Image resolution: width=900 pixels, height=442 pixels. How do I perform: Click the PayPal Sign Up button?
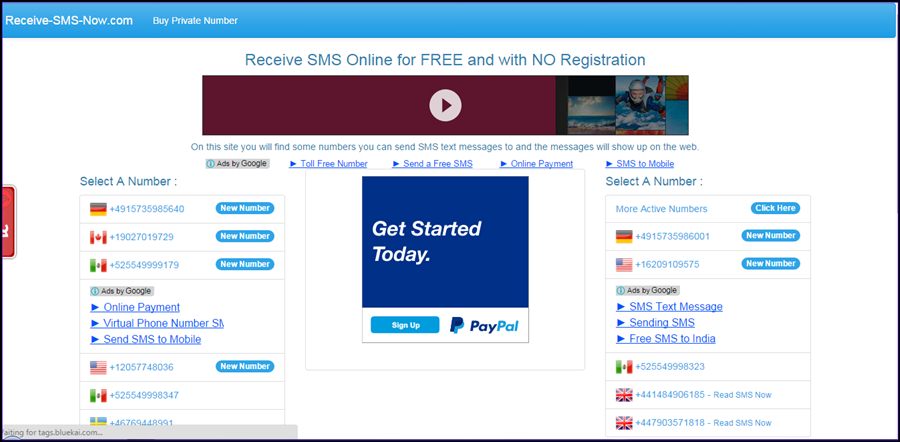click(405, 325)
